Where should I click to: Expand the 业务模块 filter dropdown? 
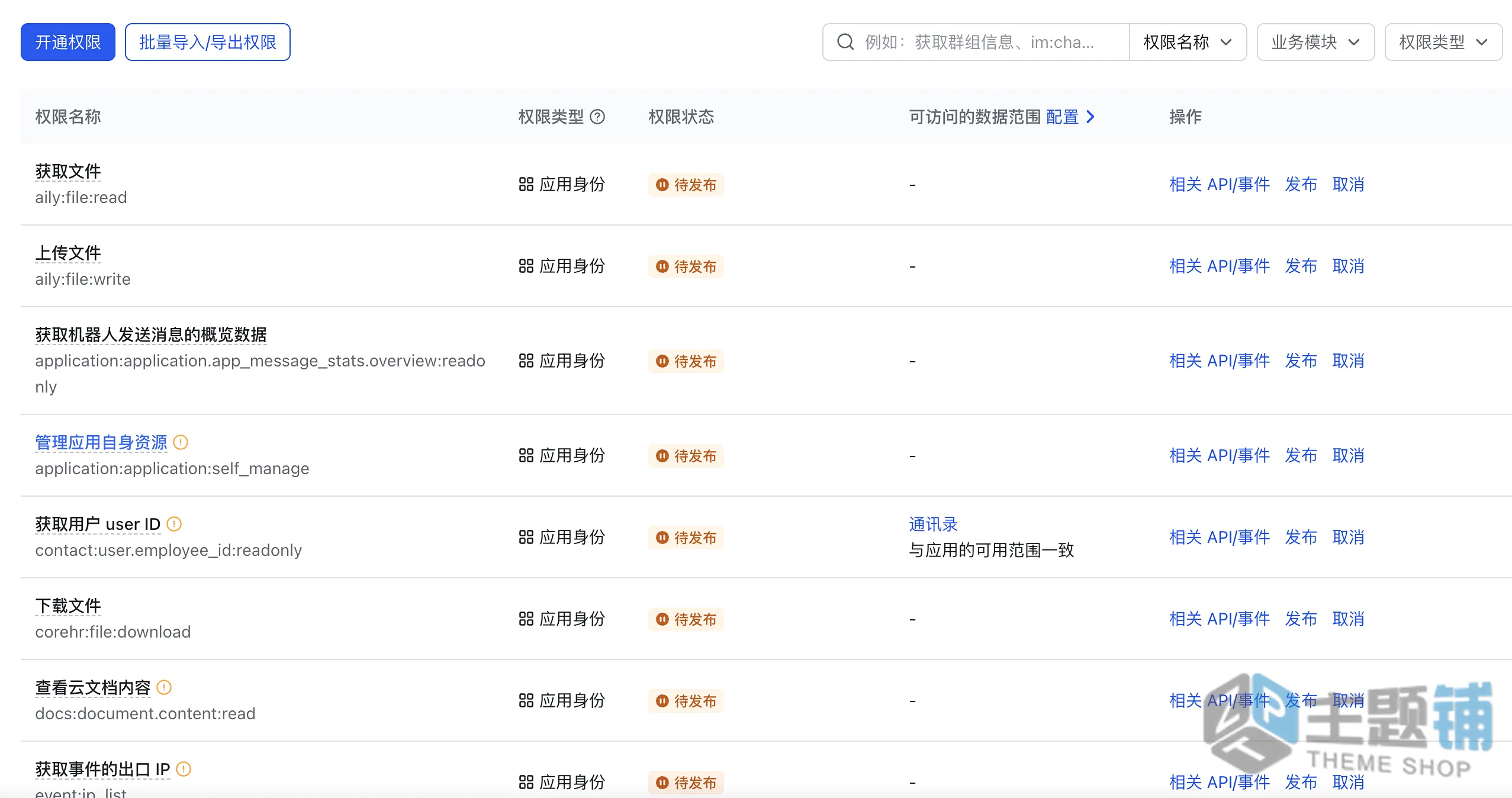(1315, 42)
